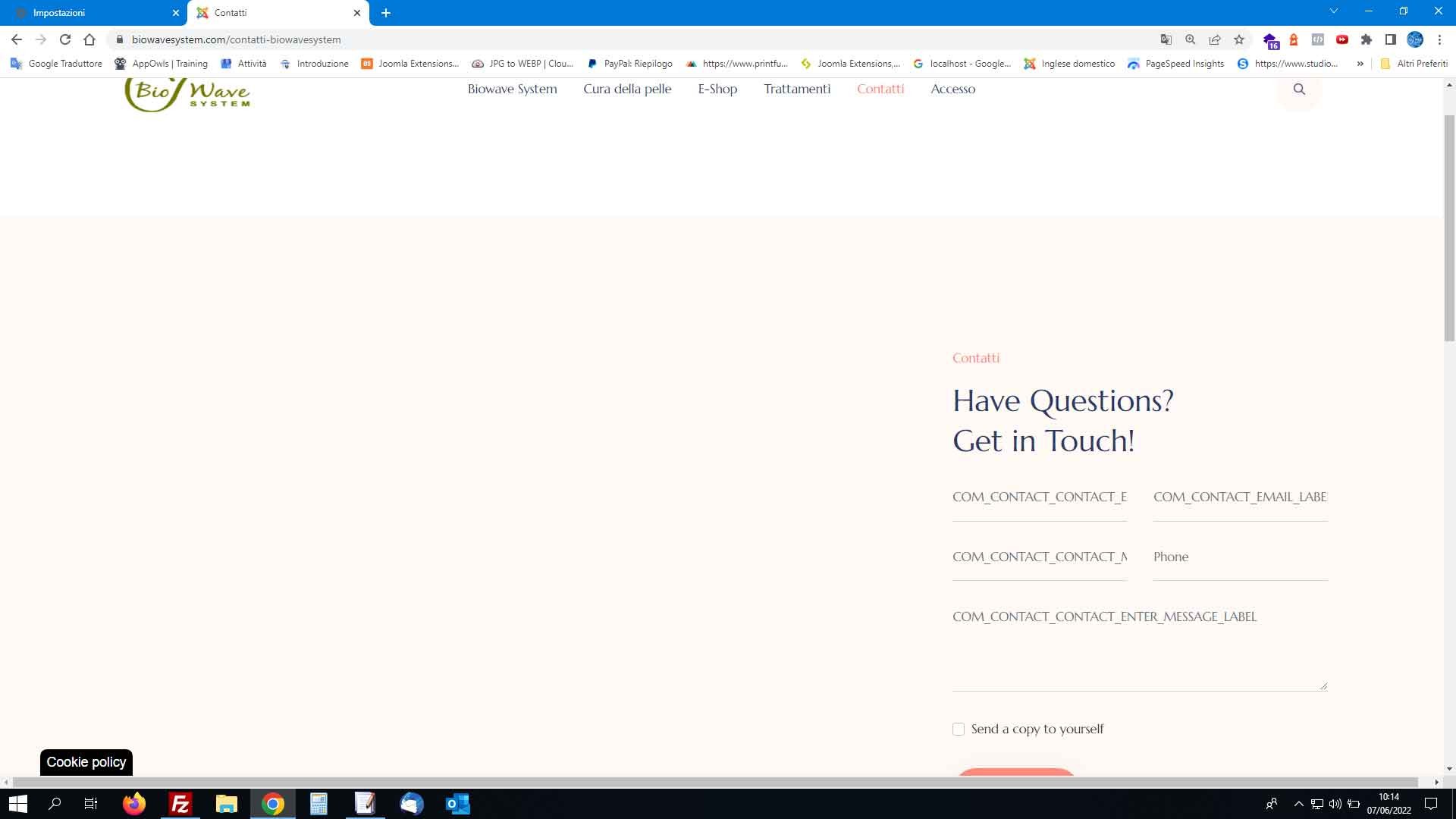Launch FileZilla from the taskbar

pyautogui.click(x=180, y=804)
